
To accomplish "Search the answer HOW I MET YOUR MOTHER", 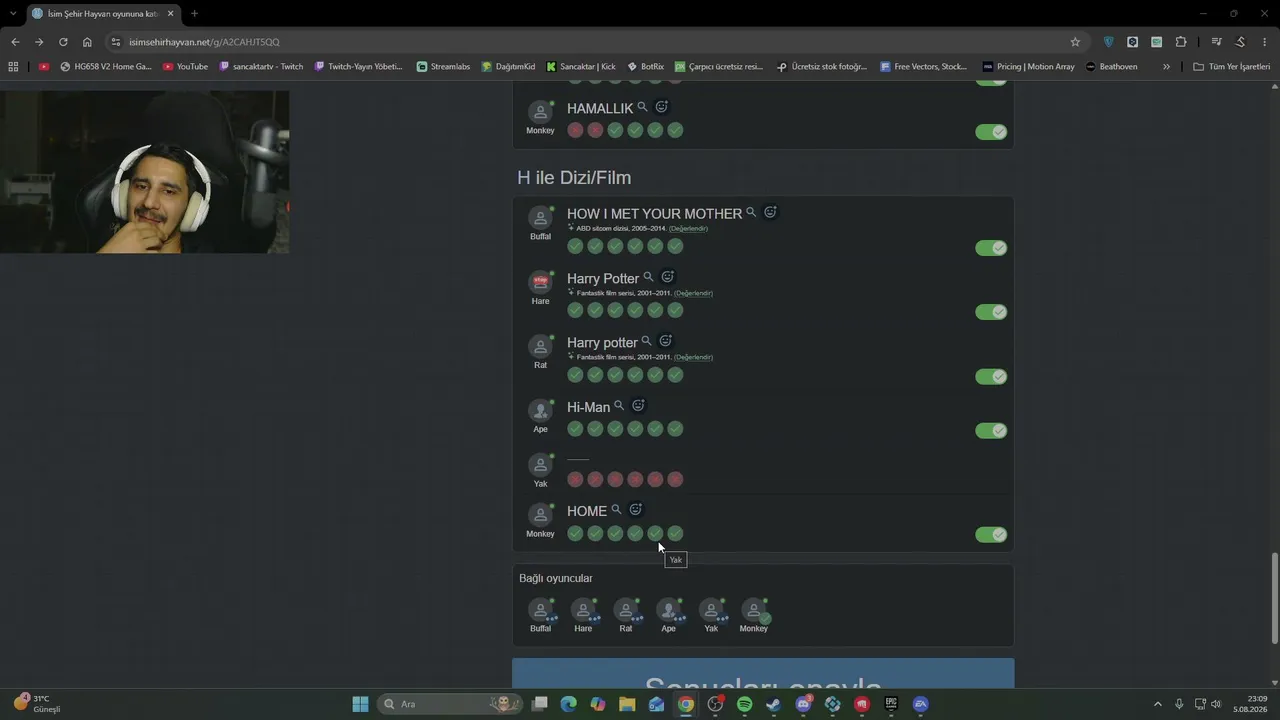I will (x=751, y=213).
